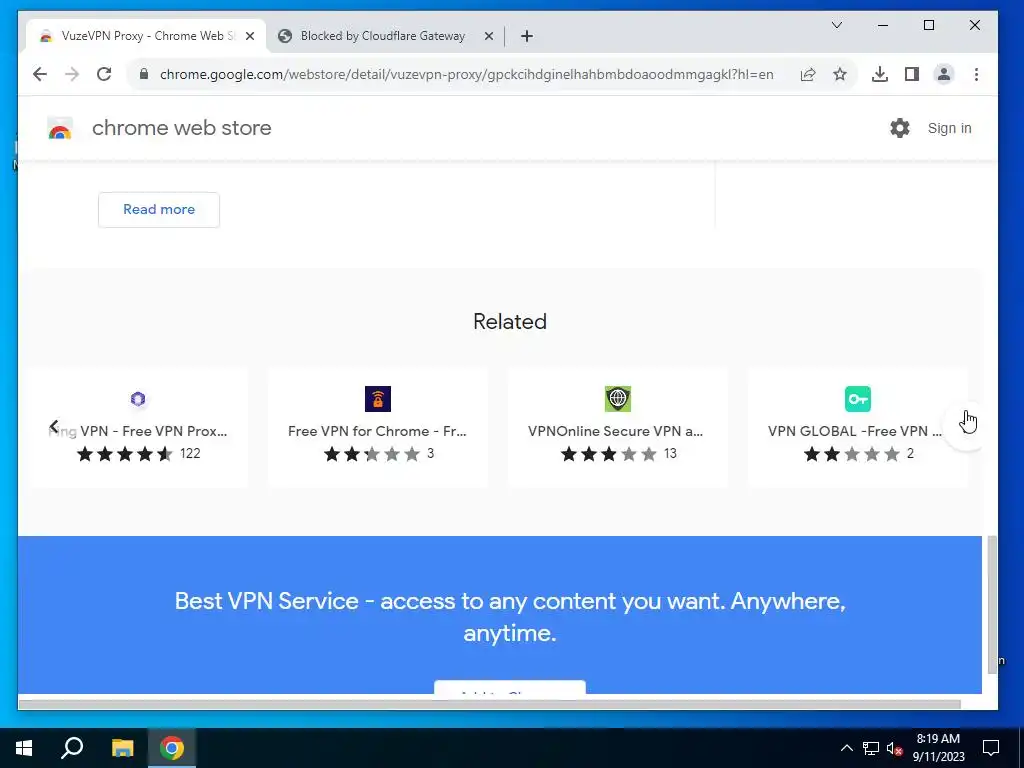Image resolution: width=1024 pixels, height=768 pixels.
Task: Switch to the VuzeVPN Proxy tab
Action: coord(145,36)
